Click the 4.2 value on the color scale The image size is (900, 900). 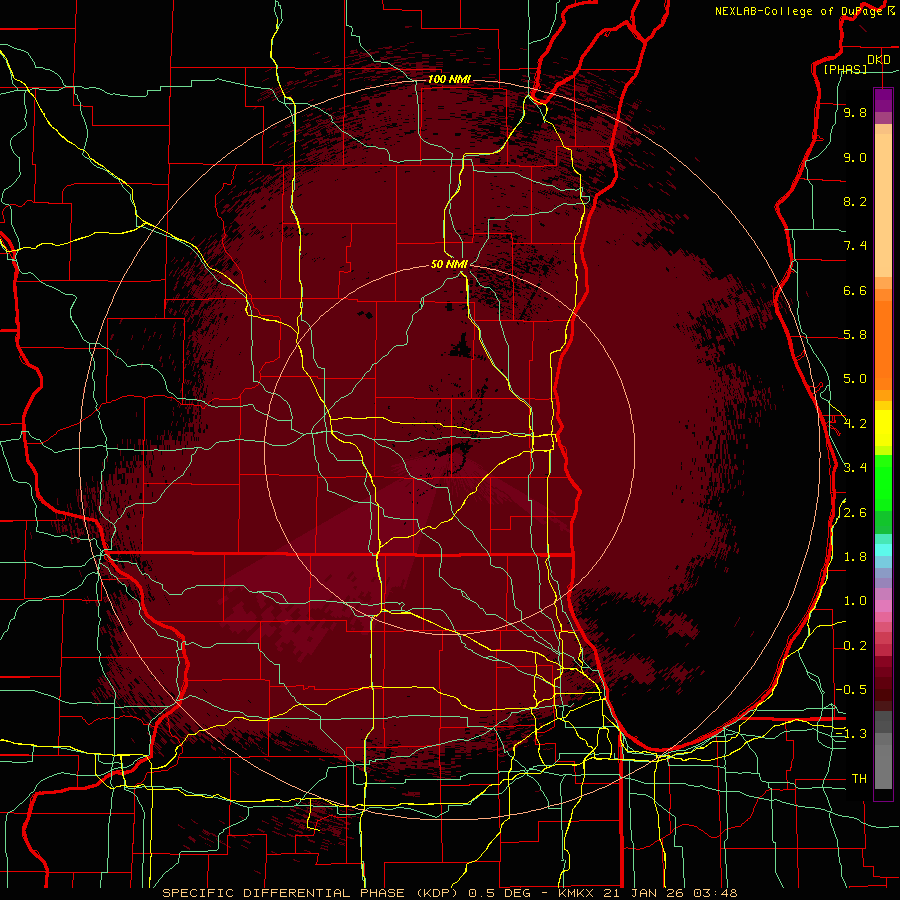click(x=855, y=424)
